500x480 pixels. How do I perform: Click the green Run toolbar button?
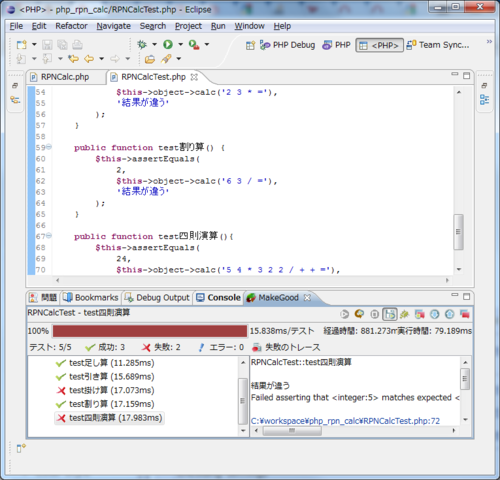(x=168, y=44)
